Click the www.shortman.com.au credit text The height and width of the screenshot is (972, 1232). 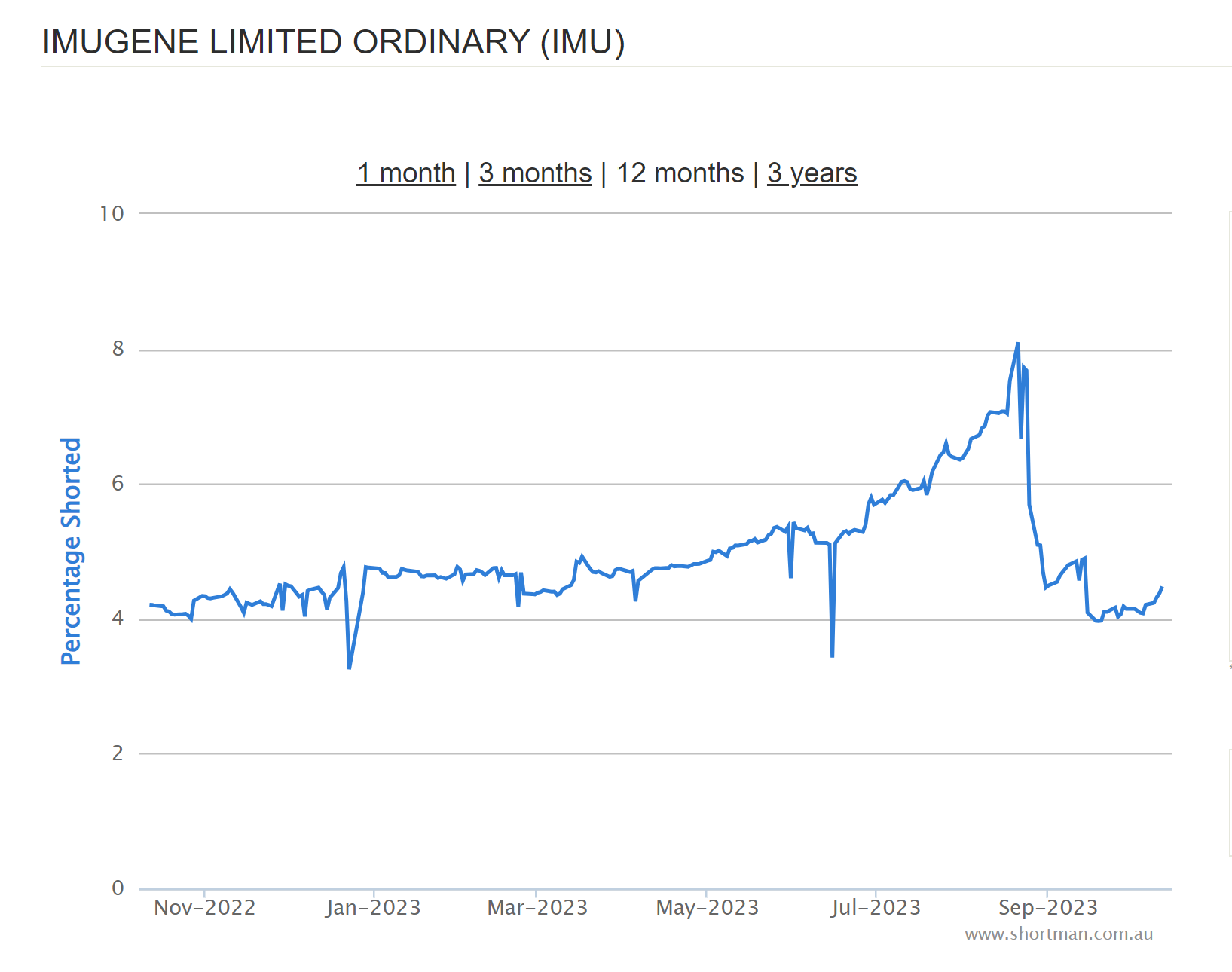[x=1059, y=934]
